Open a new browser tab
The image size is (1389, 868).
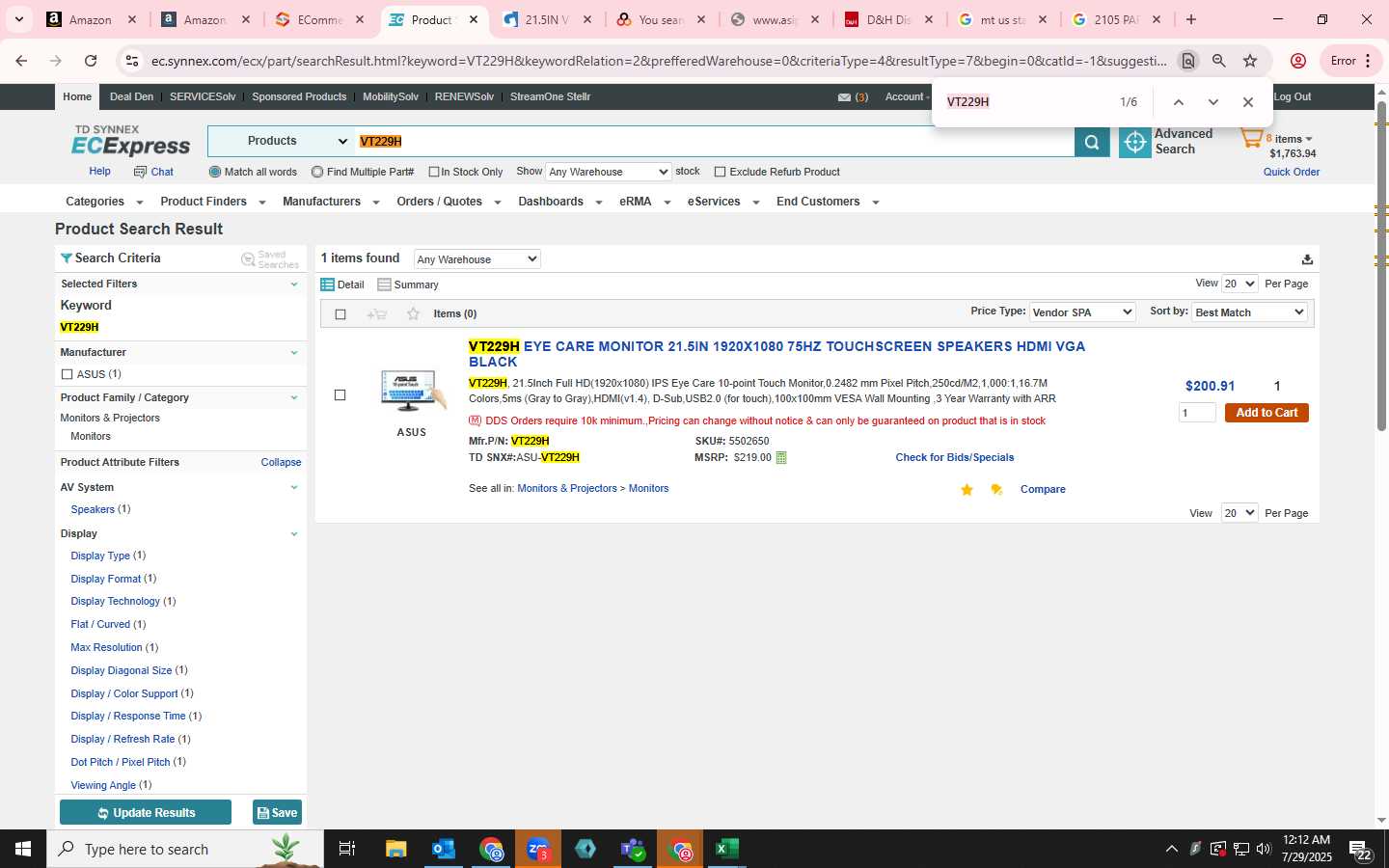point(1191,19)
